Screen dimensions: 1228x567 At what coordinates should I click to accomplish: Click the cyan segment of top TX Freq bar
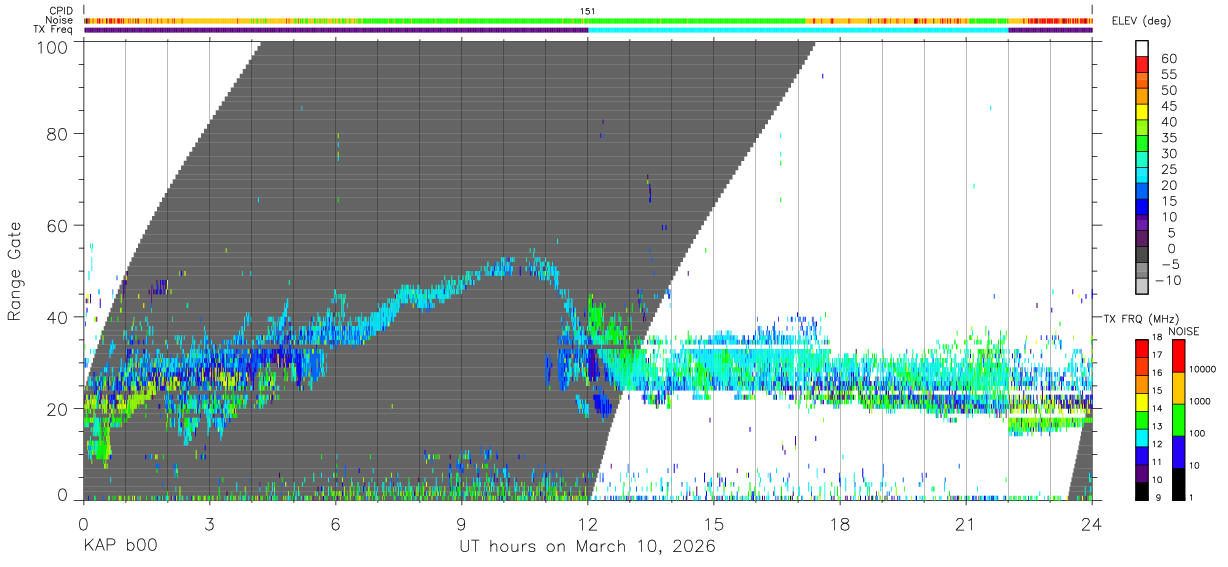tap(798, 30)
